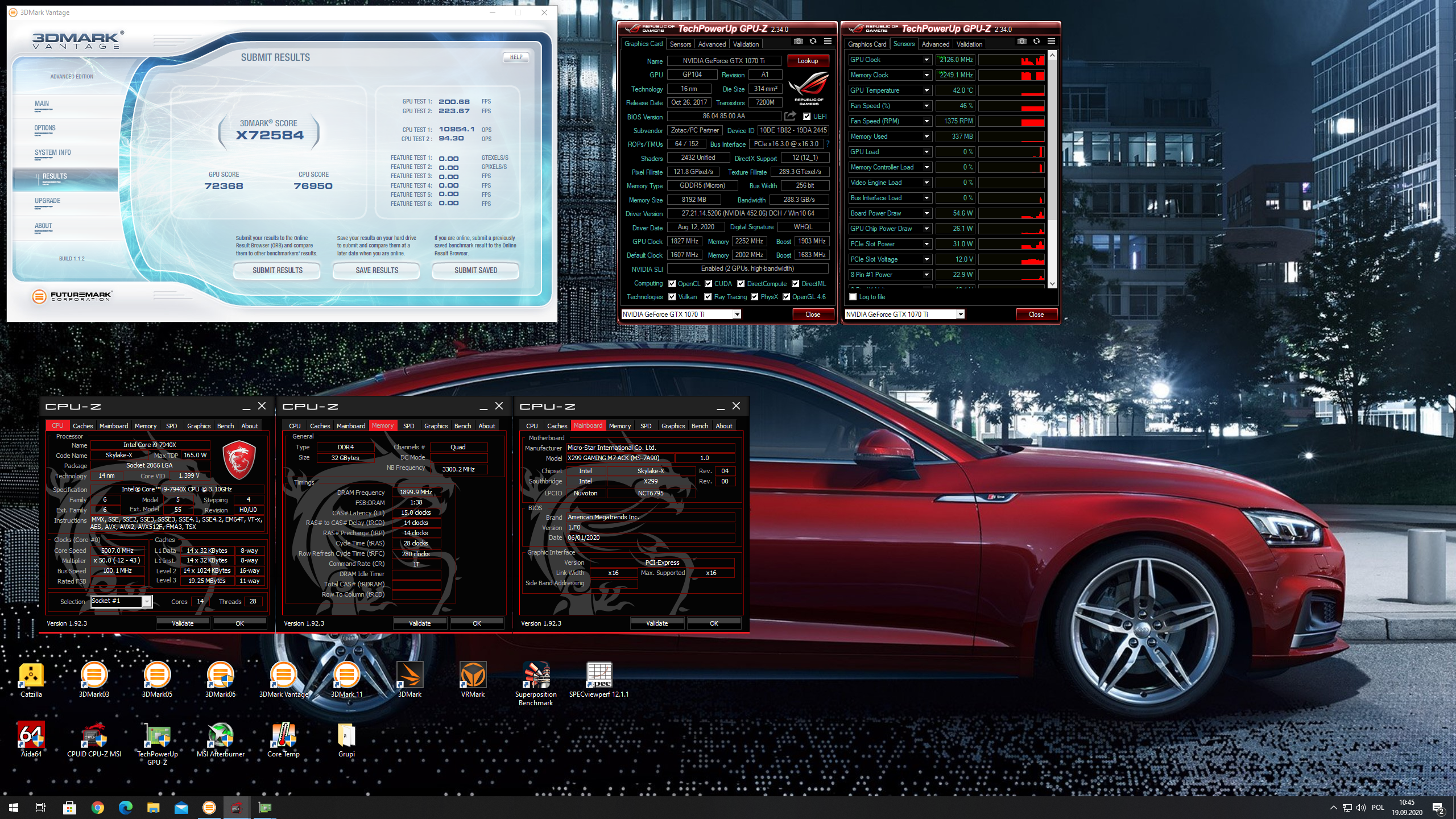
Task: Launch the VRMark desktop icon
Action: (x=473, y=680)
